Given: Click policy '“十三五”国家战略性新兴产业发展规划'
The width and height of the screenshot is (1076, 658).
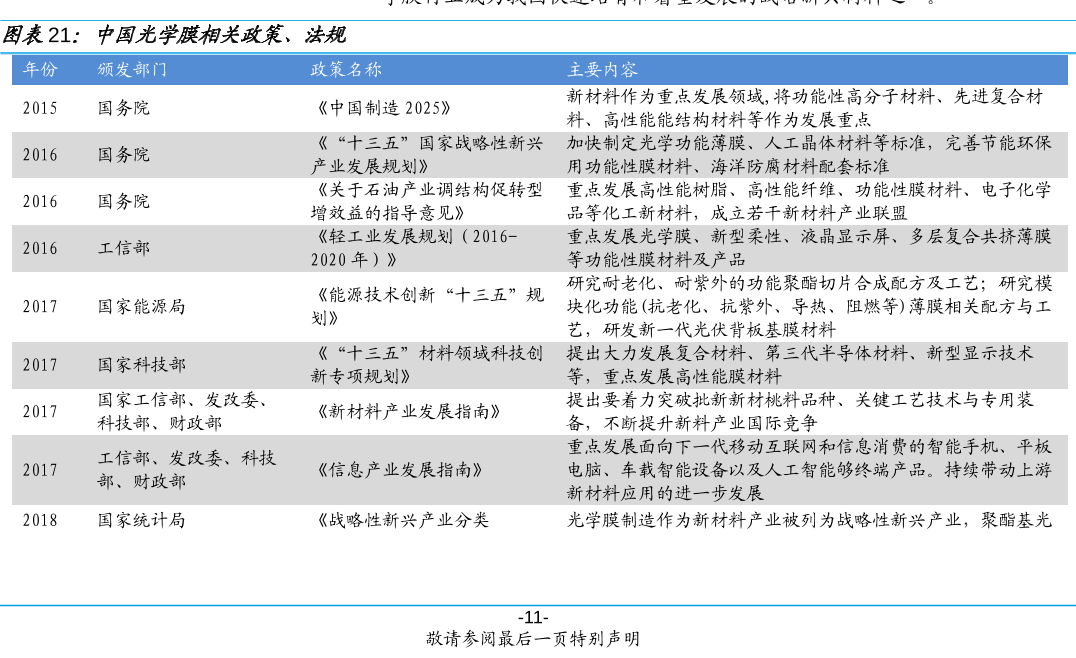Looking at the screenshot, I should point(427,154).
